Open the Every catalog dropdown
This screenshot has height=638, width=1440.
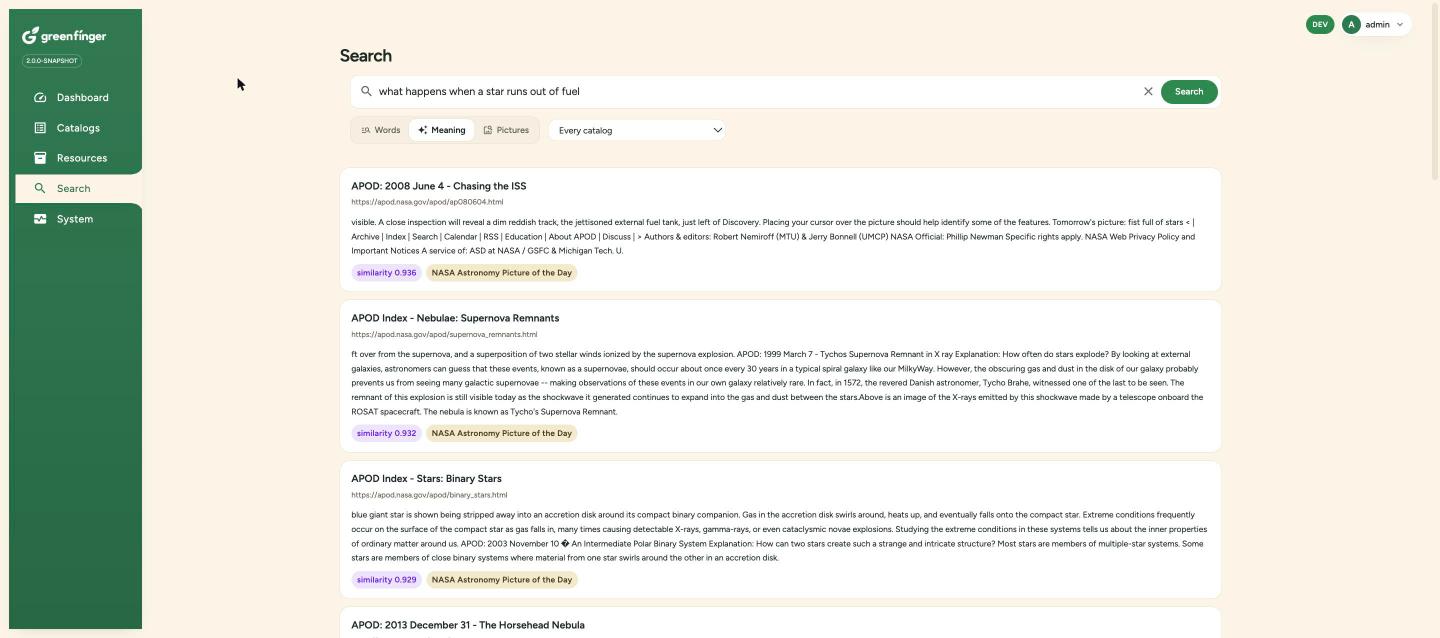coord(637,130)
